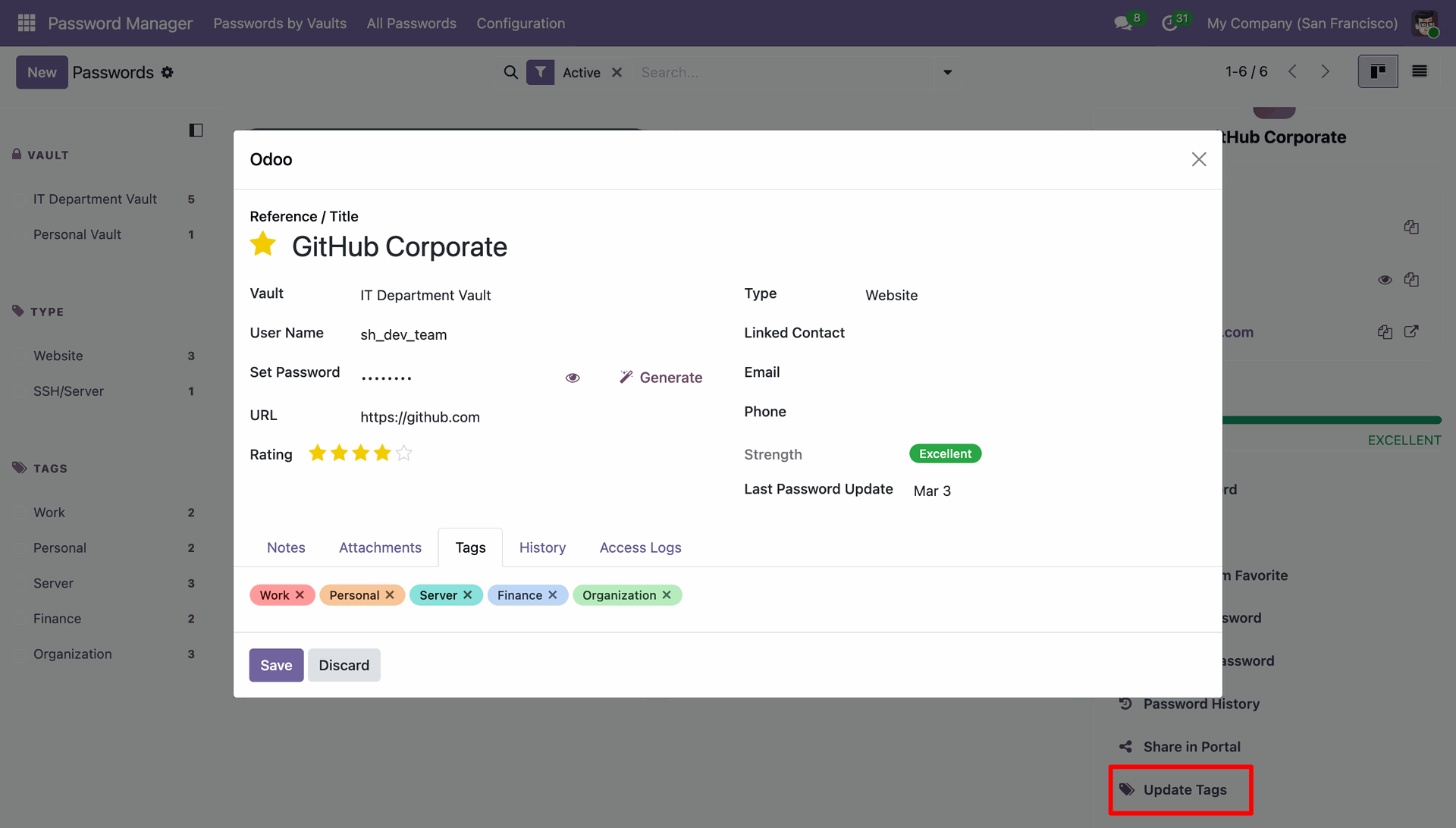The image size is (1456, 828).
Task: Remove the Personal tag
Action: [390, 595]
